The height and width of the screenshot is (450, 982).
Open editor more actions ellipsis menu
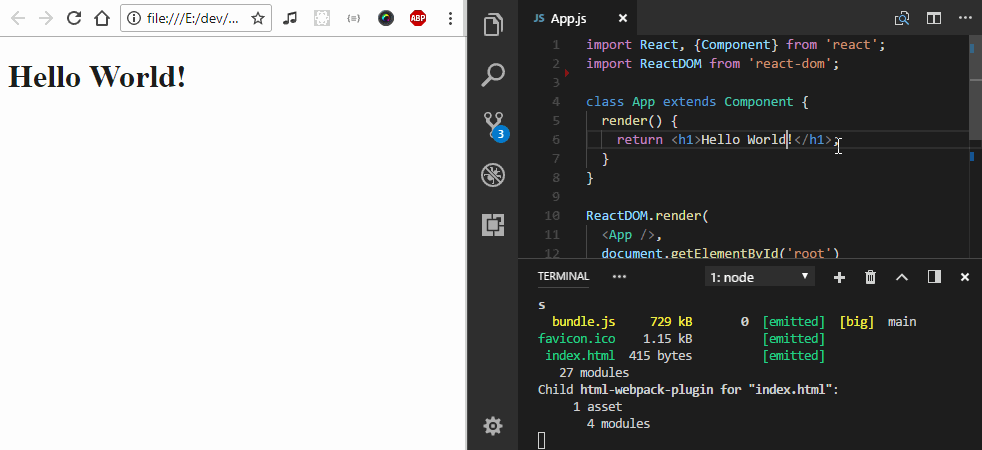point(965,18)
